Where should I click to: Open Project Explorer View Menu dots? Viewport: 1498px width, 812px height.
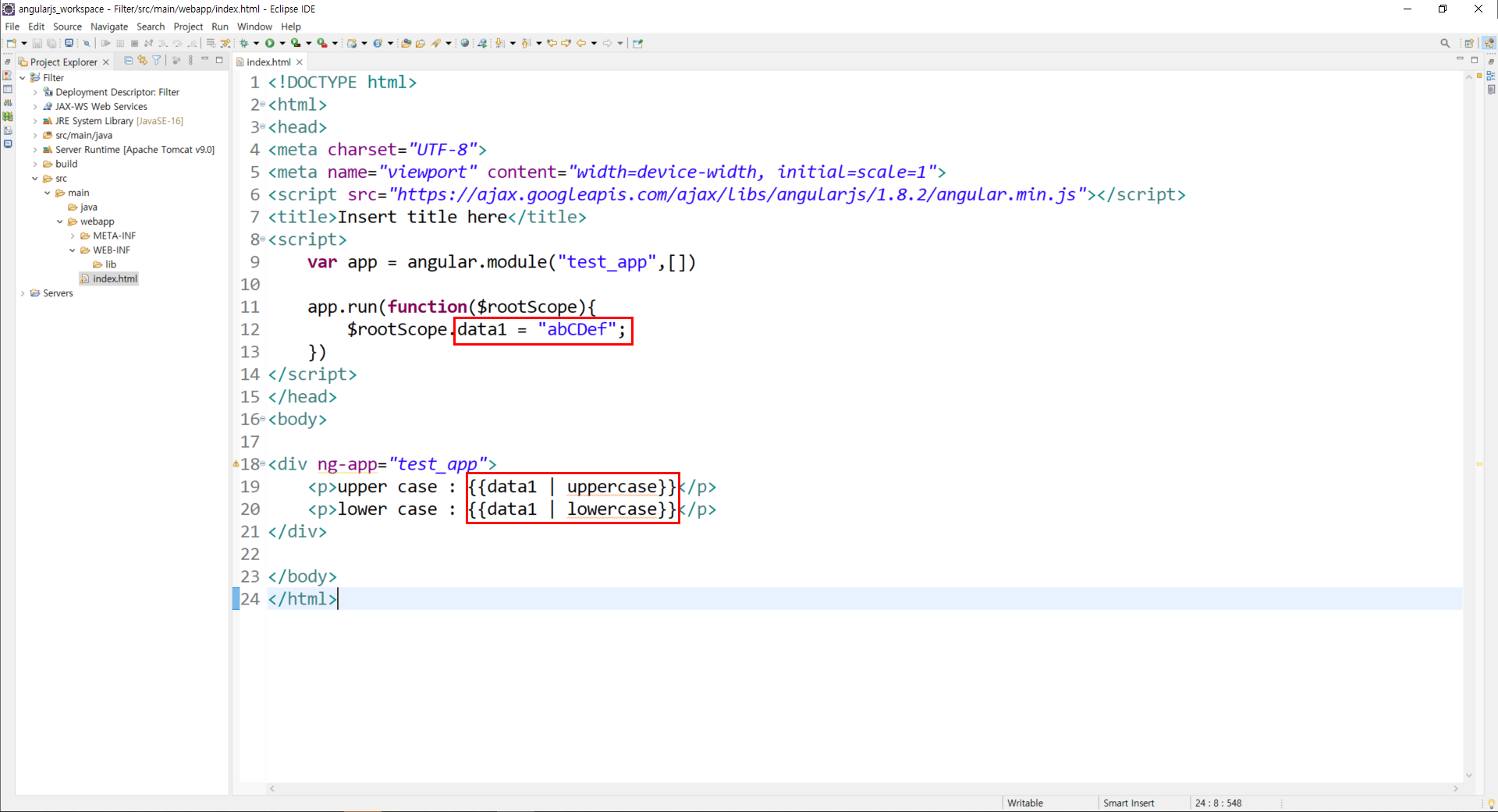(x=191, y=60)
